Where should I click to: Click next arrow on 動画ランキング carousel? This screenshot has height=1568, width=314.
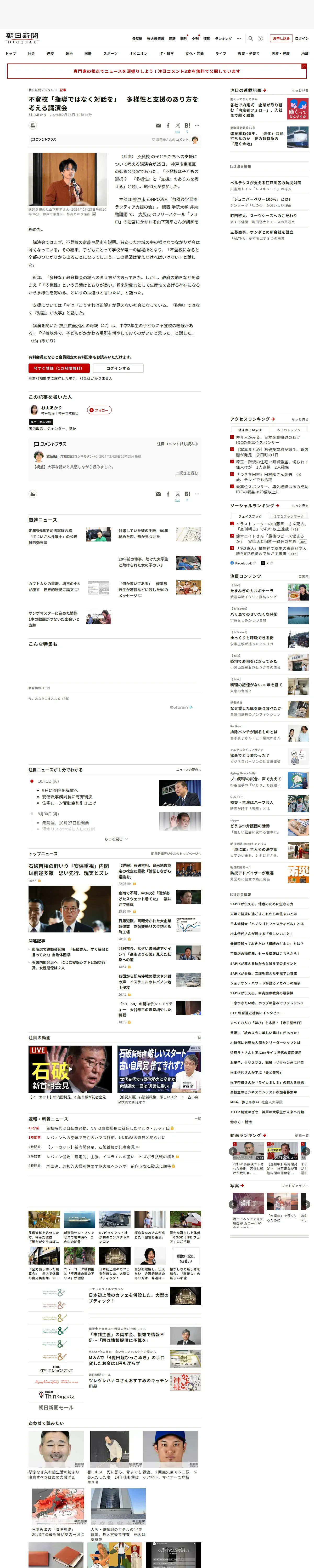tap(306, 1151)
